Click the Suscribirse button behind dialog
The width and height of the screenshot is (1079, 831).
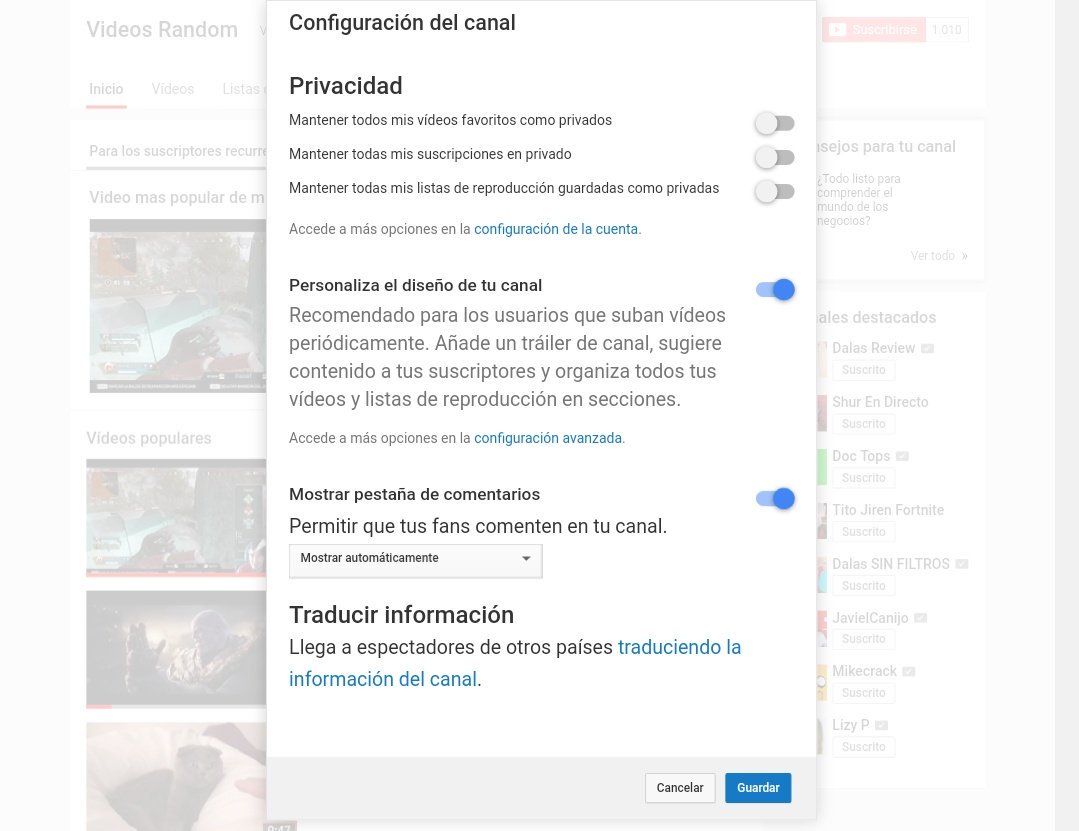coord(874,30)
